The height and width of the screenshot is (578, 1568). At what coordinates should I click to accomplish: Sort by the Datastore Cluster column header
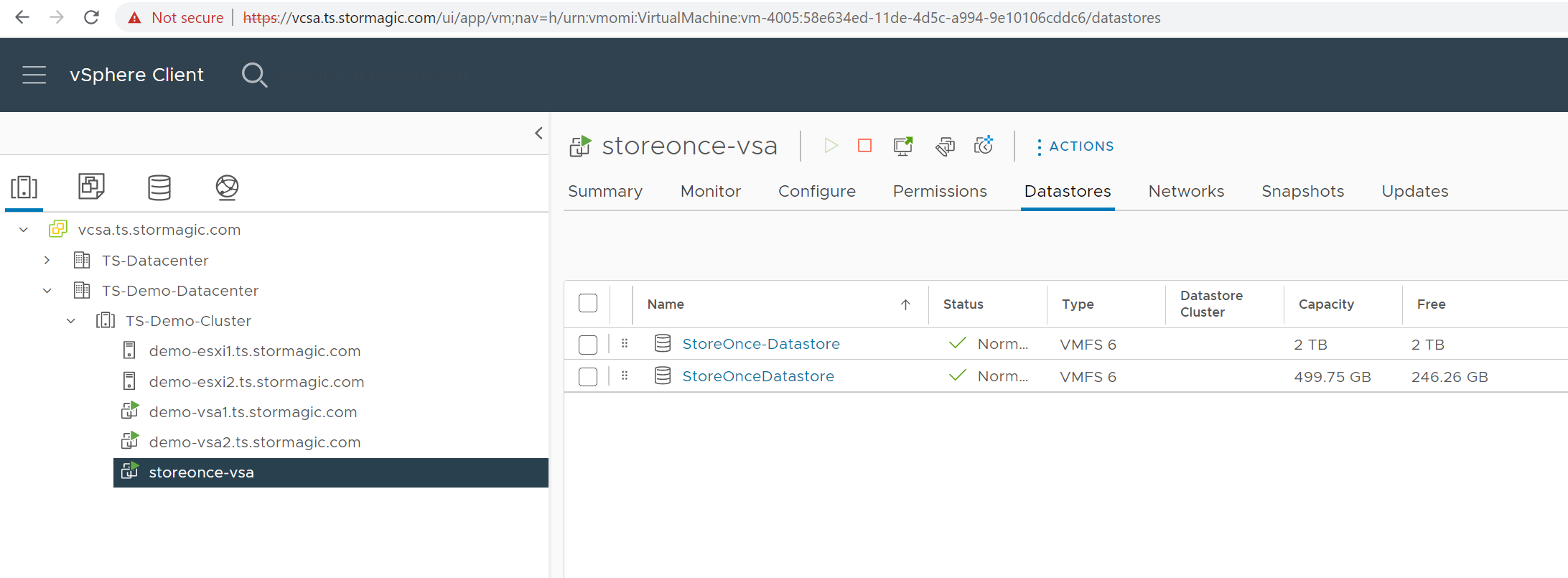click(1211, 304)
